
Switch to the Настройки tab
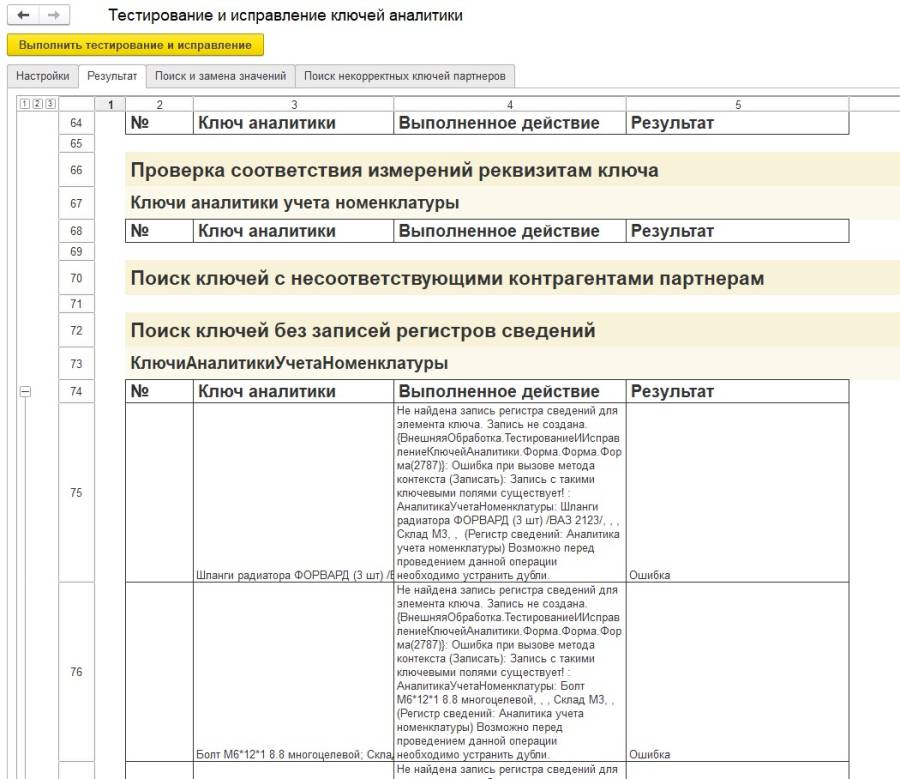pyautogui.click(x=42, y=76)
